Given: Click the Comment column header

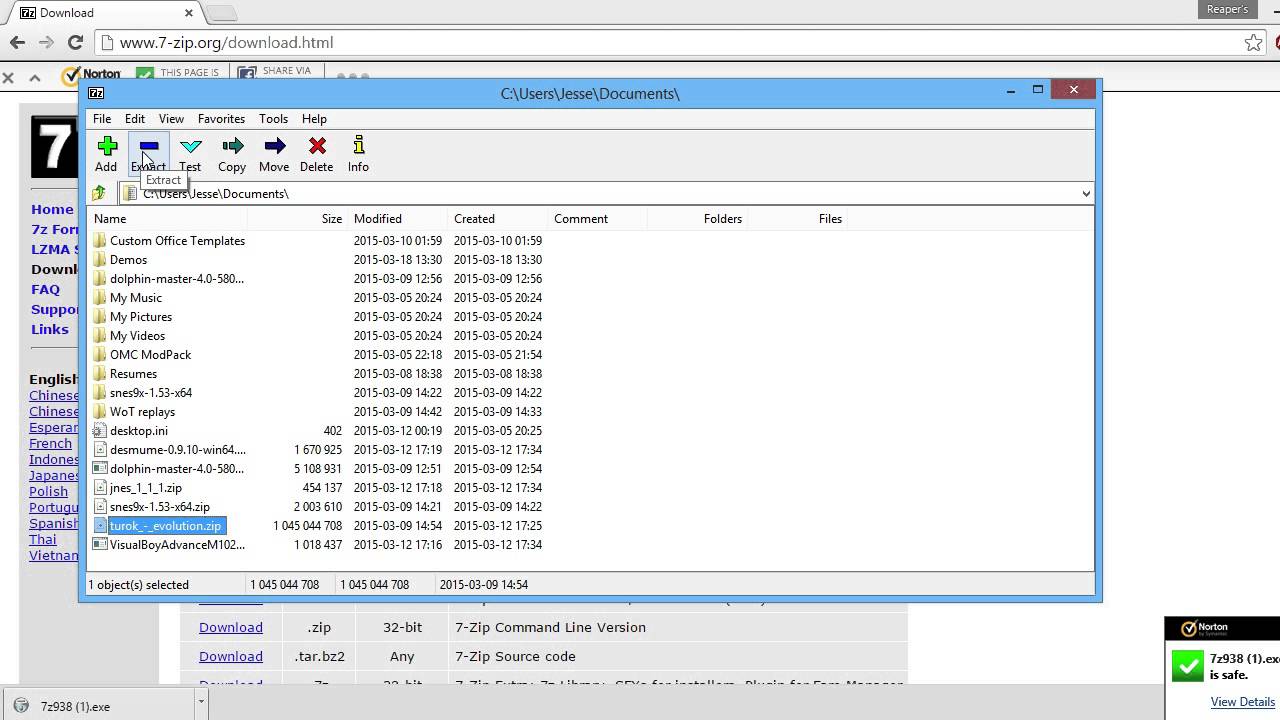Looking at the screenshot, I should click(x=597, y=219).
